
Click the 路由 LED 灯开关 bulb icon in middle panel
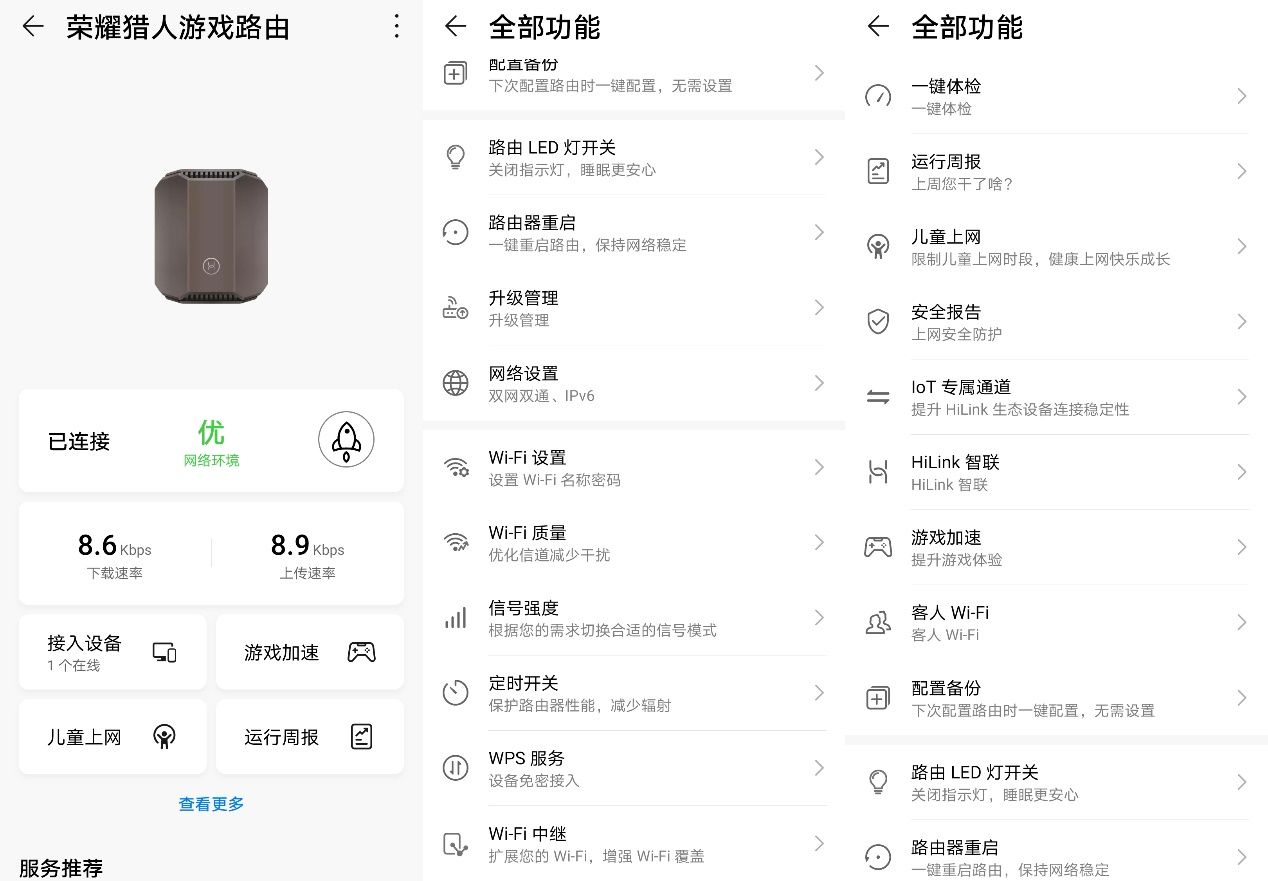(455, 158)
